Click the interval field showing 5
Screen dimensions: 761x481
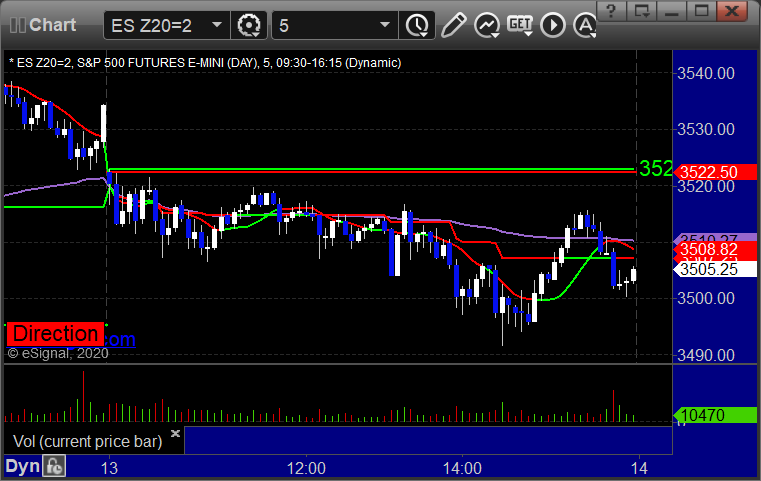[335, 25]
